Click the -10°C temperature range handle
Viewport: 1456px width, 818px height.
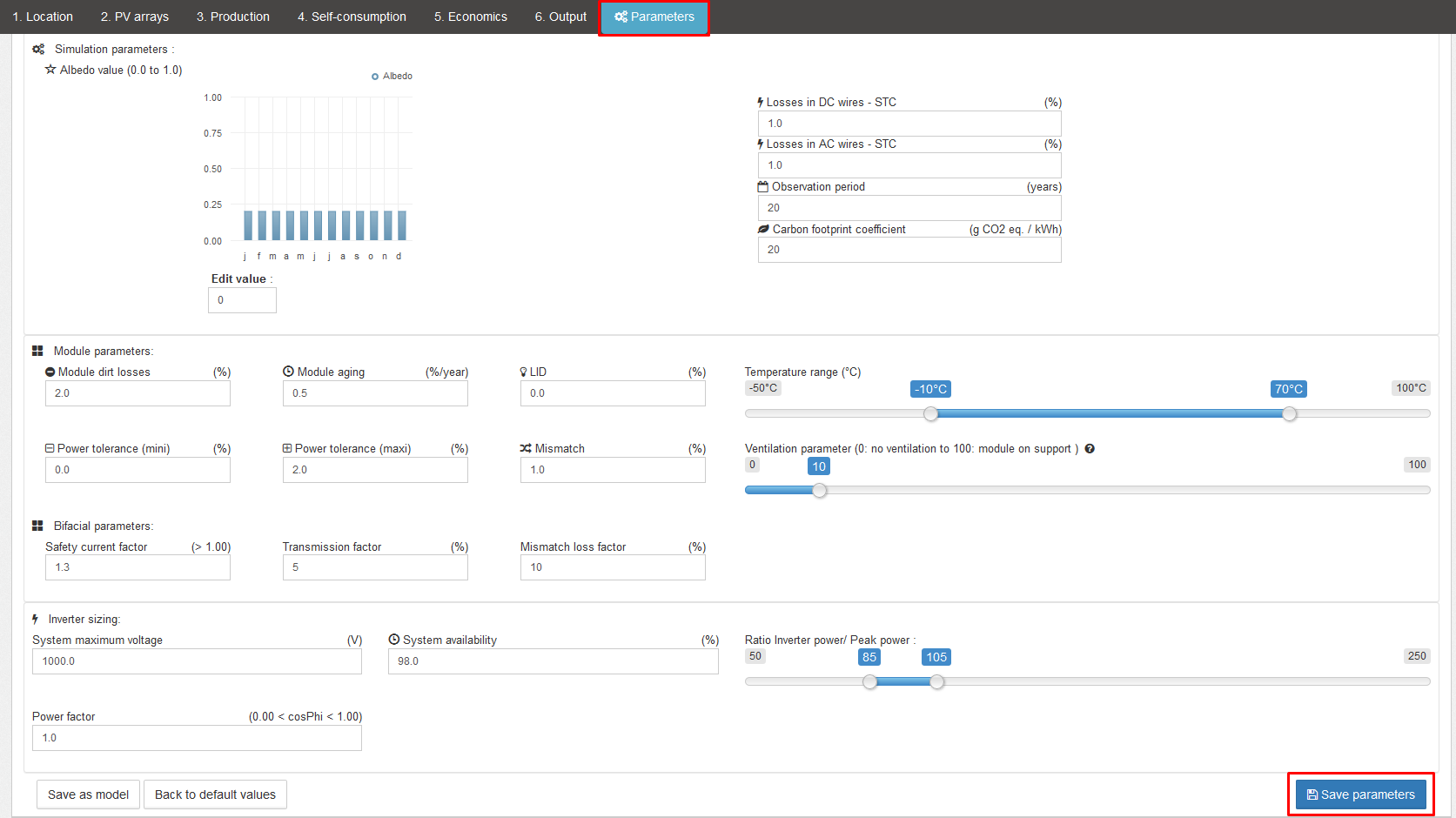[931, 413]
